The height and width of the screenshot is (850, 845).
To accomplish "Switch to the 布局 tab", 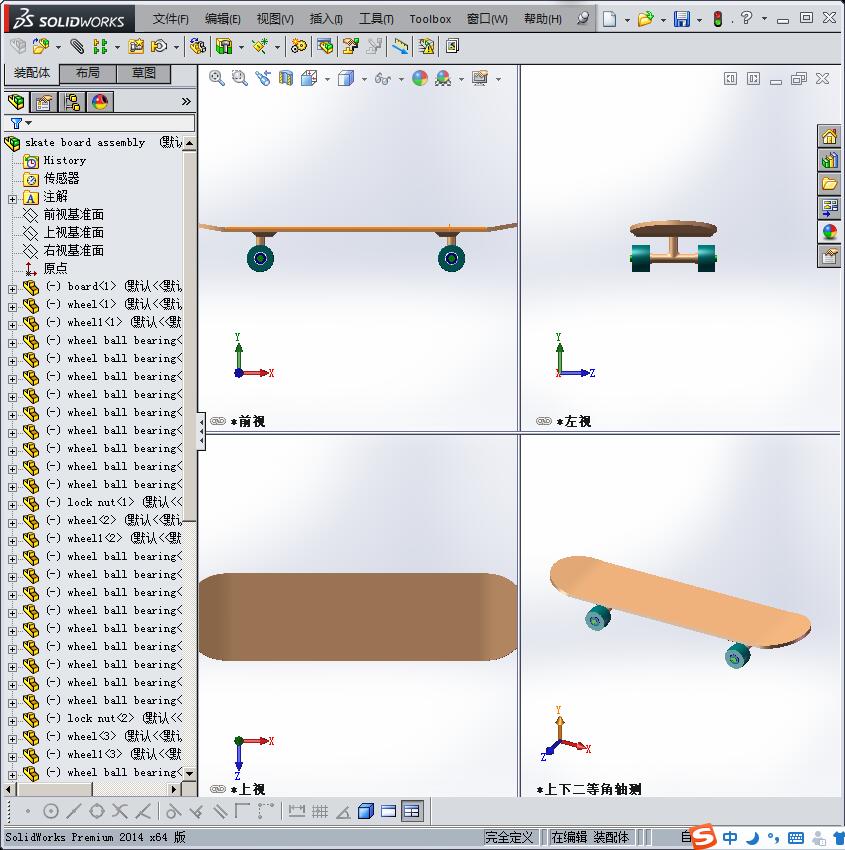I will pos(87,73).
